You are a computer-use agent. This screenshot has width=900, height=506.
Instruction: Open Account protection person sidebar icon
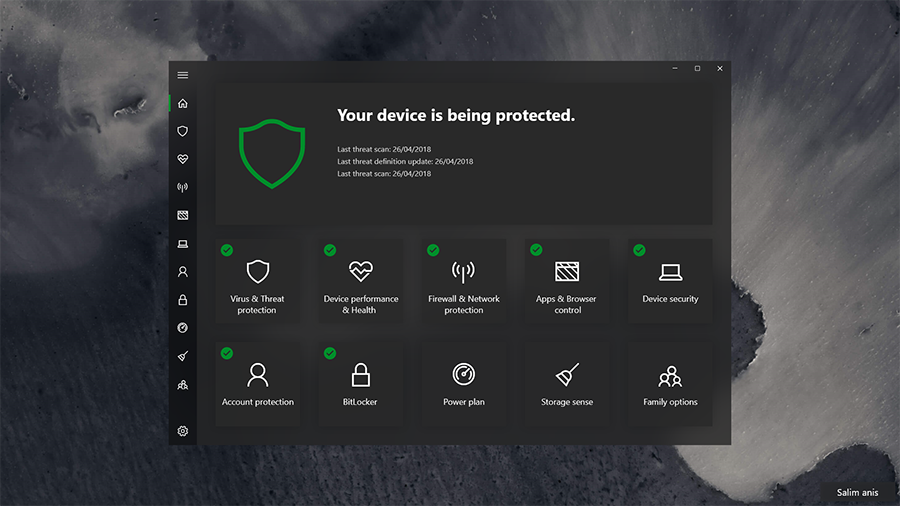coord(183,272)
